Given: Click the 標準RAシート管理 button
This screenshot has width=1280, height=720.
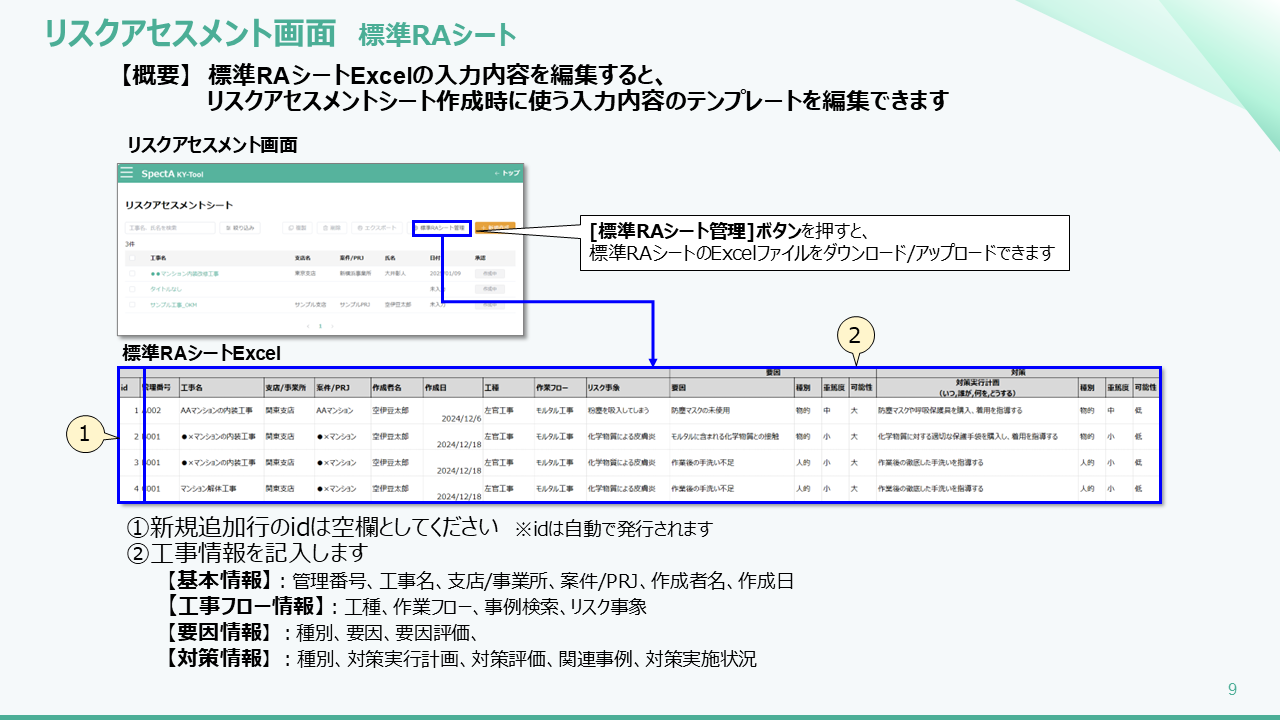Looking at the screenshot, I should point(441,228).
